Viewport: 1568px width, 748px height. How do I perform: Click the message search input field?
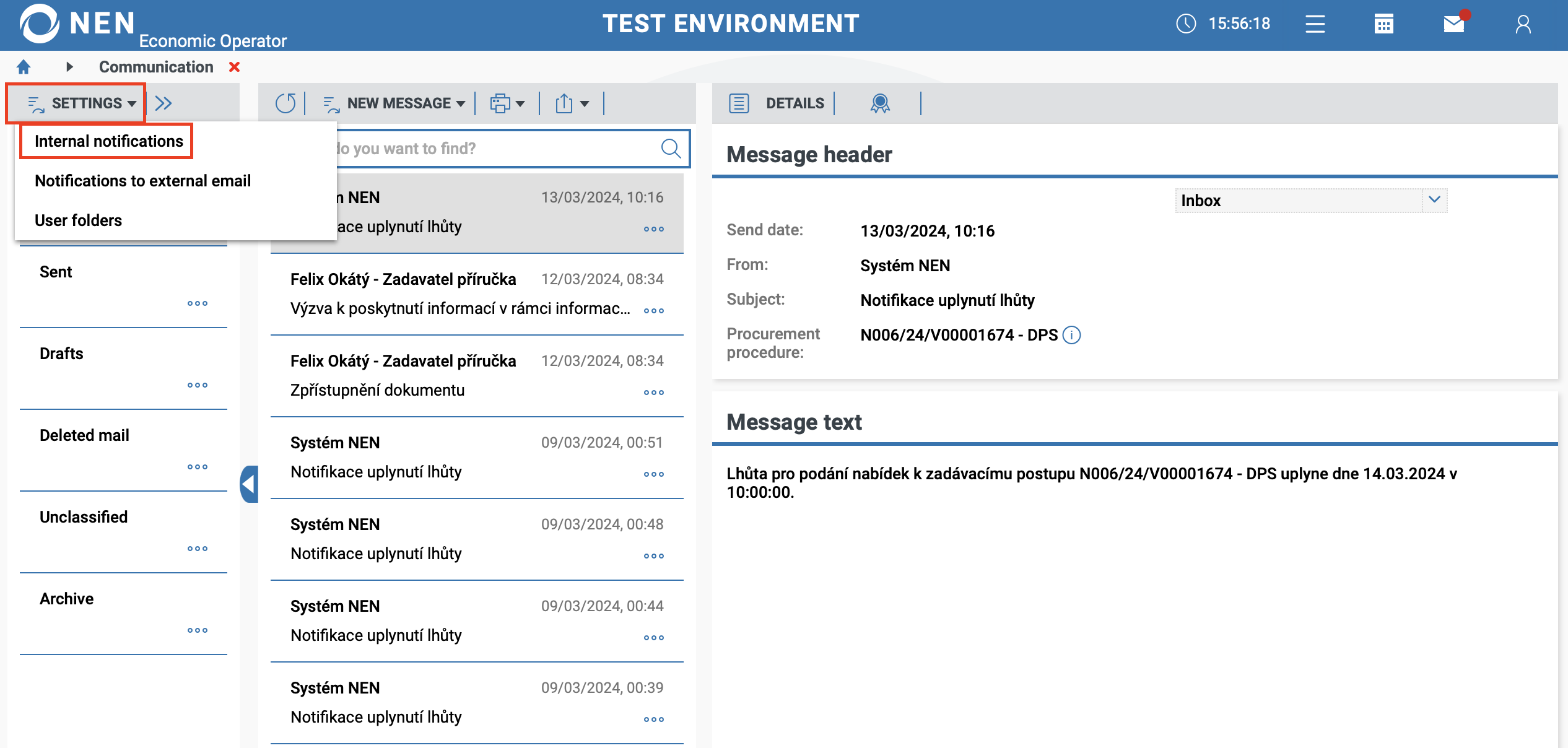[495, 149]
